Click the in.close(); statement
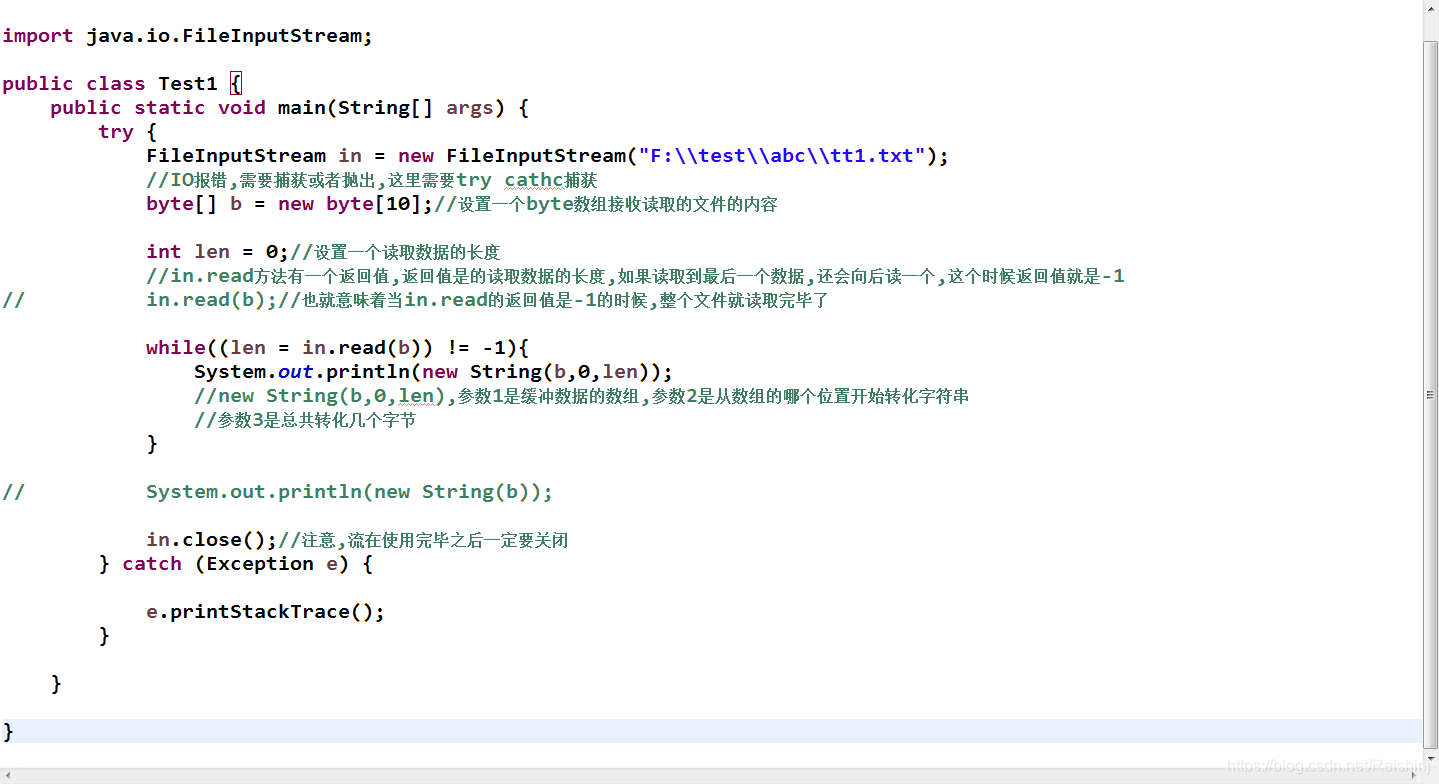 click(212, 540)
